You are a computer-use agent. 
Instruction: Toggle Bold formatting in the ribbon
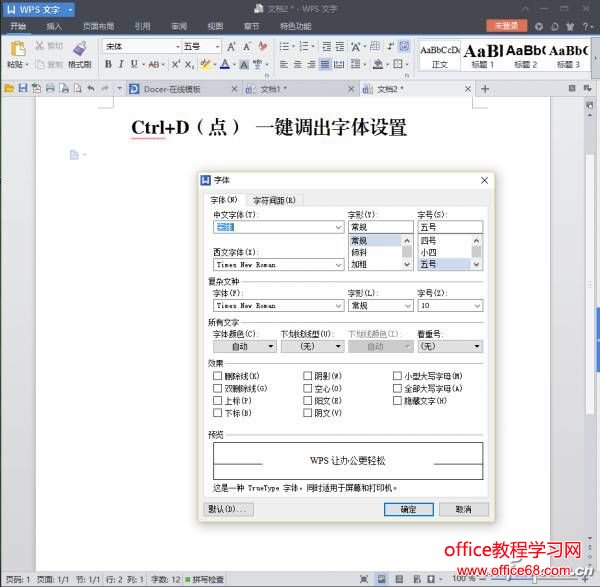[108, 64]
